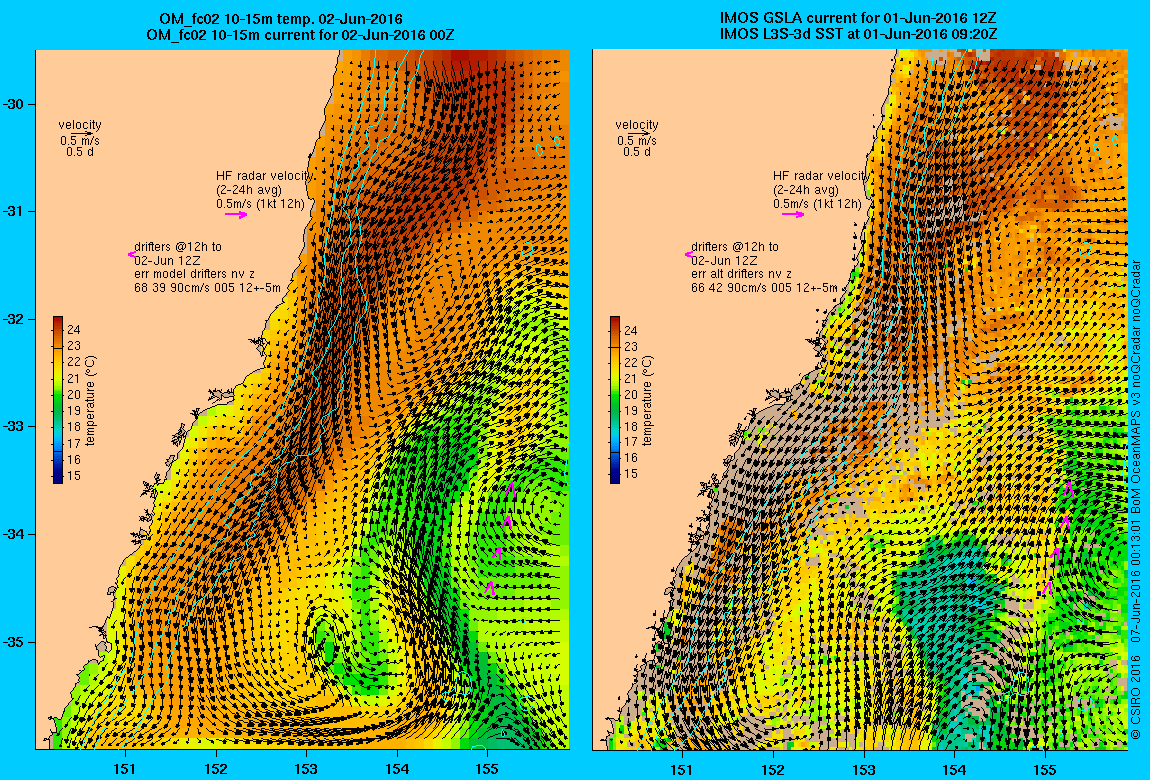The width and height of the screenshot is (1150, 780).
Task: Click the left map's temperature color bar
Action: coord(58,400)
